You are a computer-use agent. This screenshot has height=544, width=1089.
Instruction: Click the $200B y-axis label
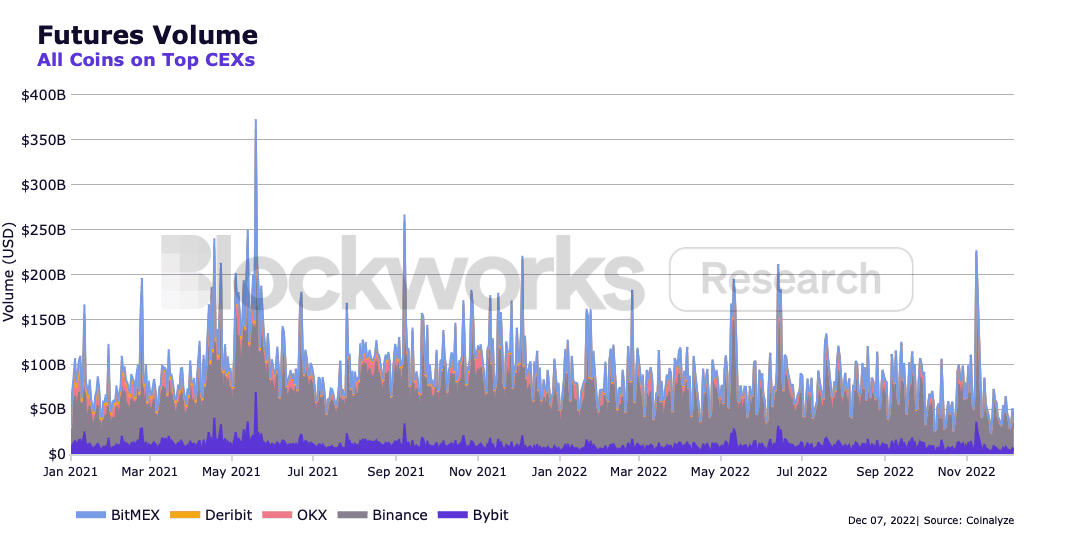tap(45, 274)
